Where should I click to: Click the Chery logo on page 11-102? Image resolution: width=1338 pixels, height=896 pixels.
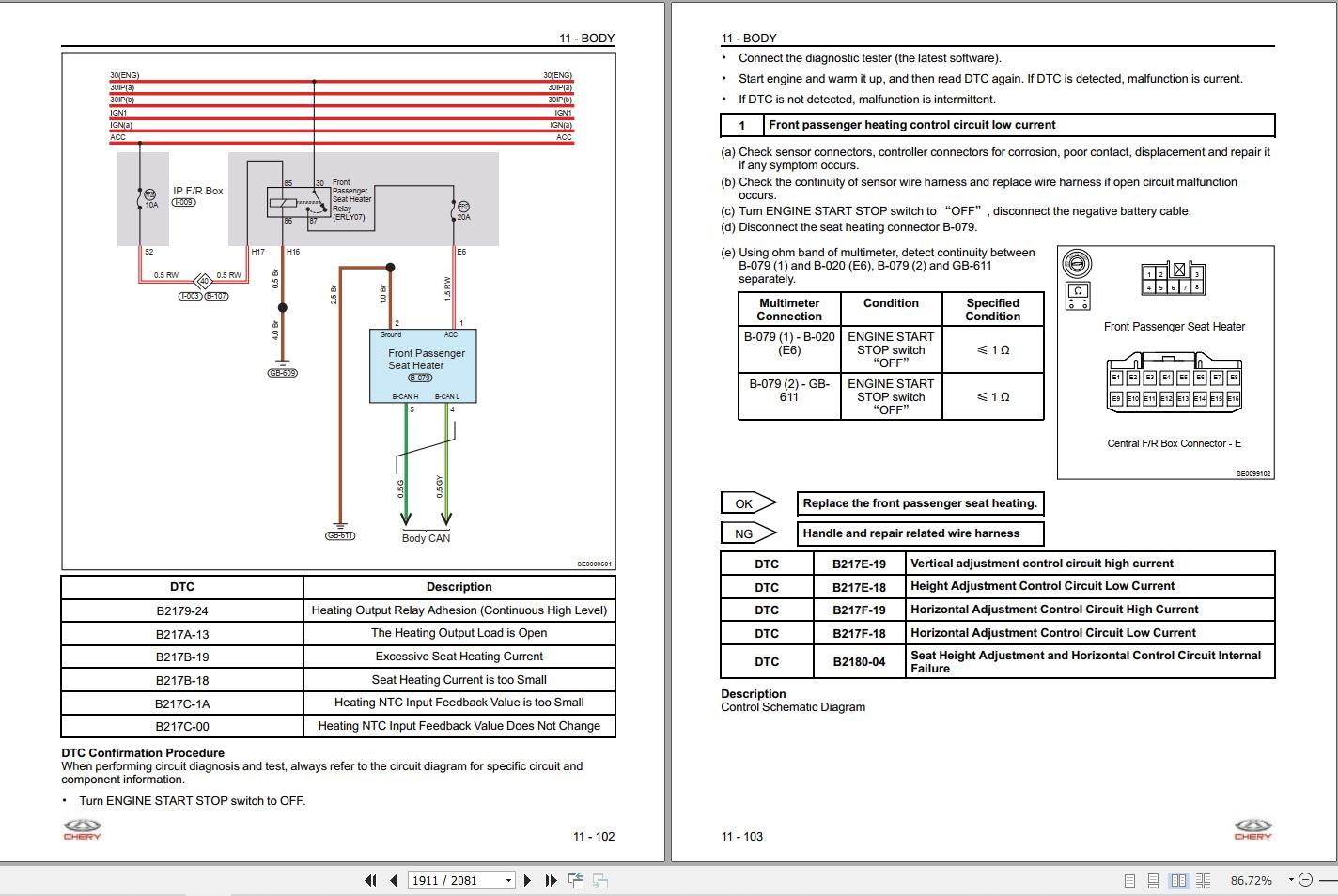click(81, 829)
